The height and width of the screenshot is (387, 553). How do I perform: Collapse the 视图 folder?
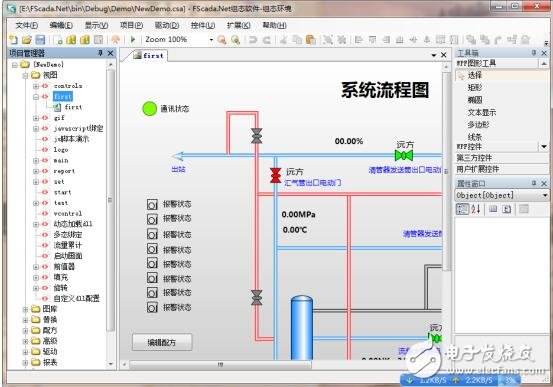click(x=25, y=75)
